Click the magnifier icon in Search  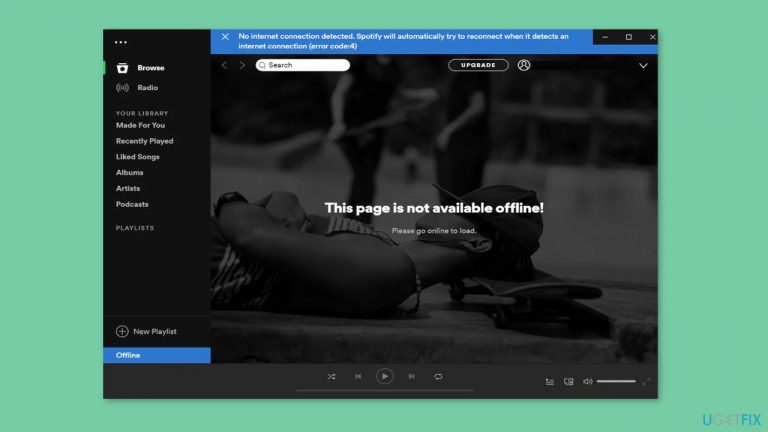click(262, 65)
